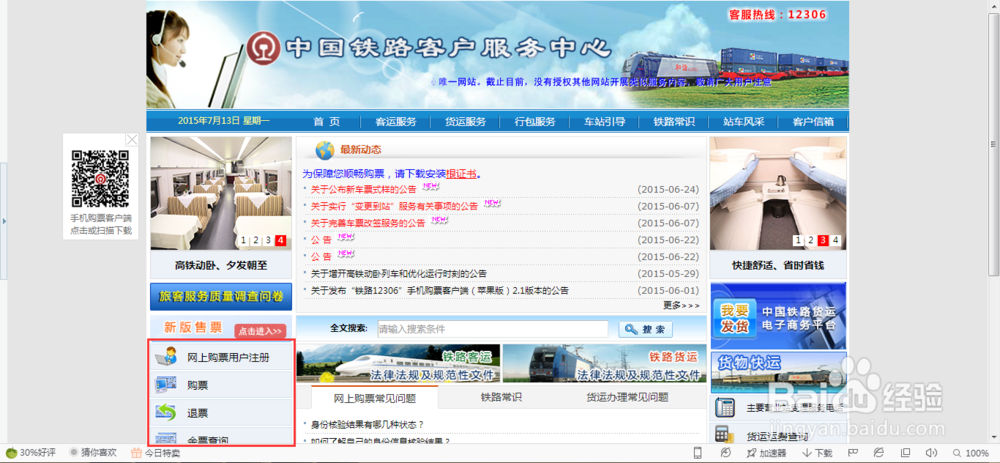The width and height of the screenshot is (1000, 463).
Task: Open the 站车风采 navigation item
Action: (744, 122)
